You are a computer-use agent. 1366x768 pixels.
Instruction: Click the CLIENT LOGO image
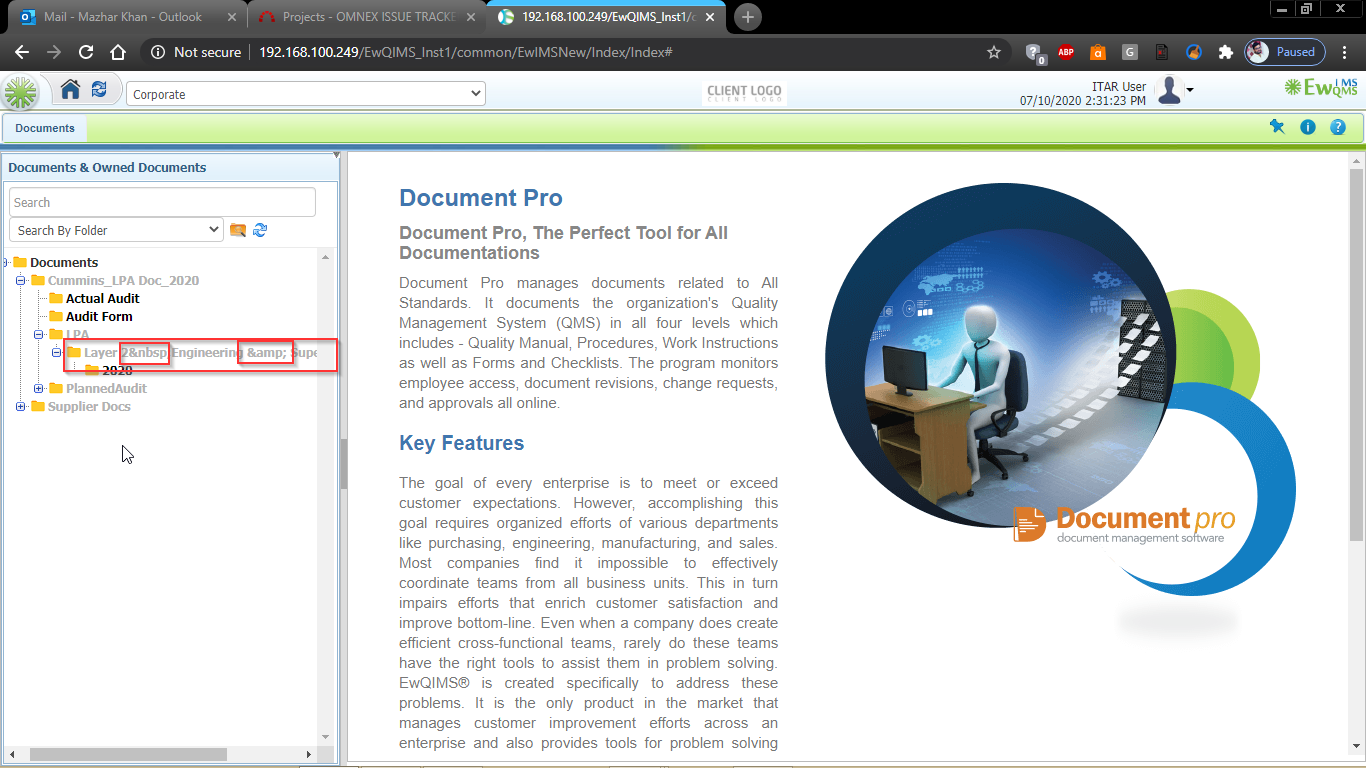click(x=744, y=93)
